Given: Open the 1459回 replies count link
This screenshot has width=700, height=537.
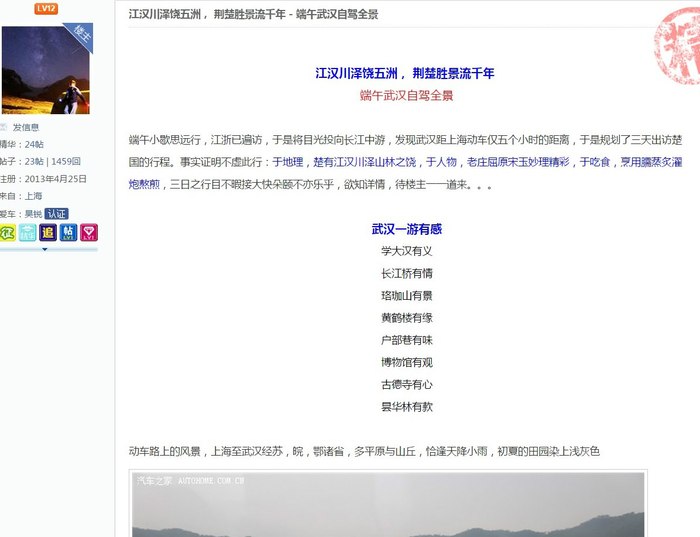Looking at the screenshot, I should [66, 162].
